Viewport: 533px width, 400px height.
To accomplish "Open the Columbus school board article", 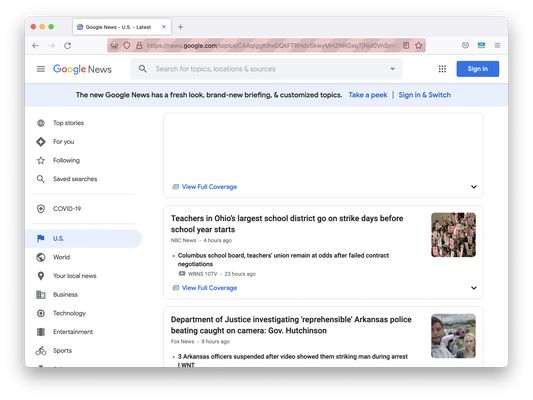I will 283,260.
